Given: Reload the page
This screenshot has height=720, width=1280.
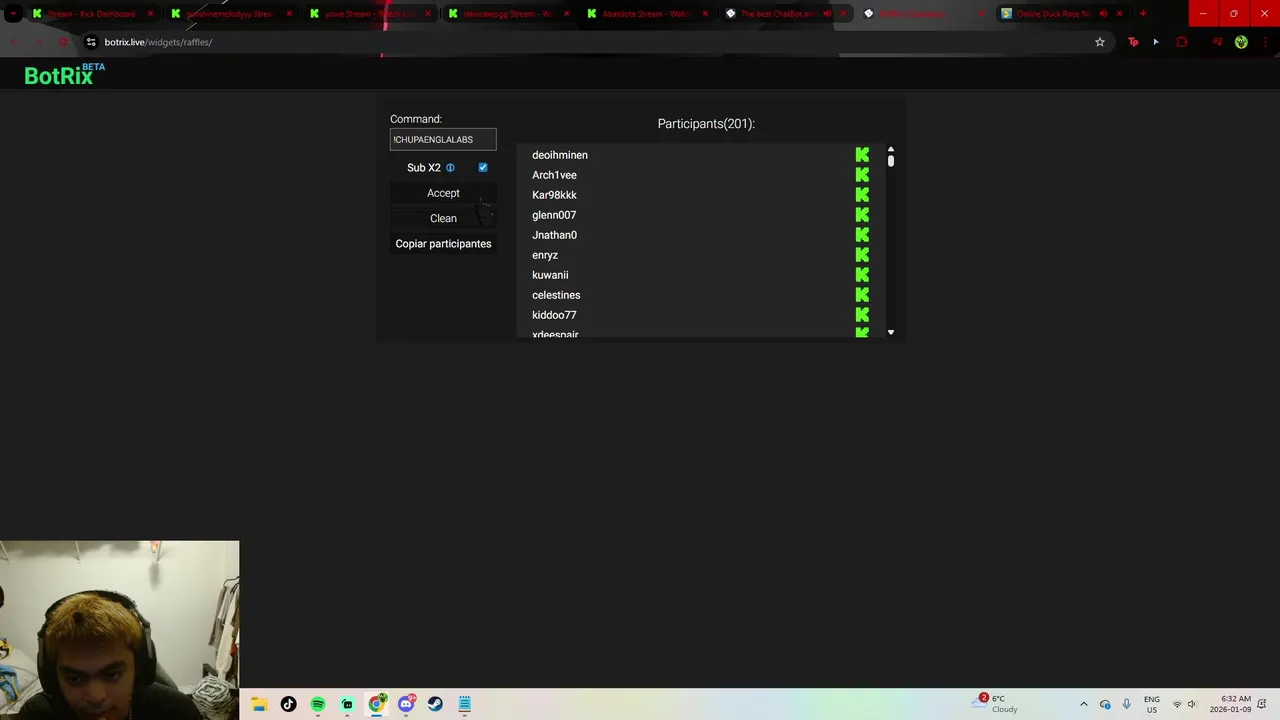Looking at the screenshot, I should coord(62,42).
